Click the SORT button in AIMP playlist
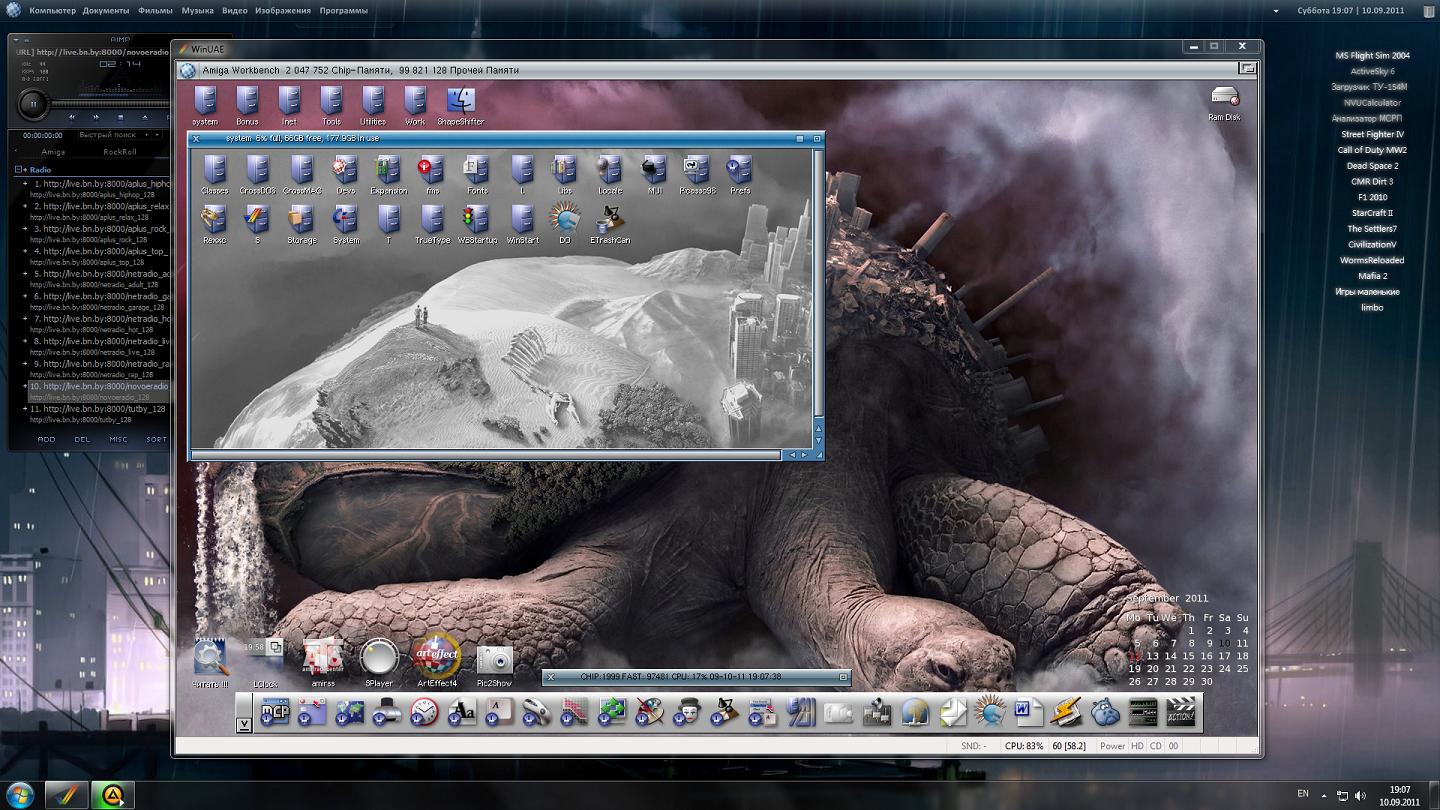The image size is (1440, 810). point(156,439)
